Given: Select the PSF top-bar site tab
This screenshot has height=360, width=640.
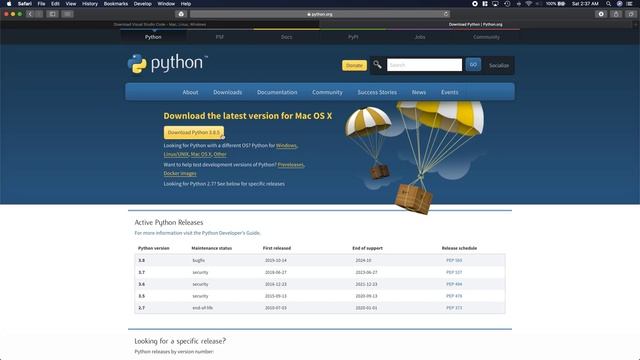Looking at the screenshot, I should [x=220, y=37].
